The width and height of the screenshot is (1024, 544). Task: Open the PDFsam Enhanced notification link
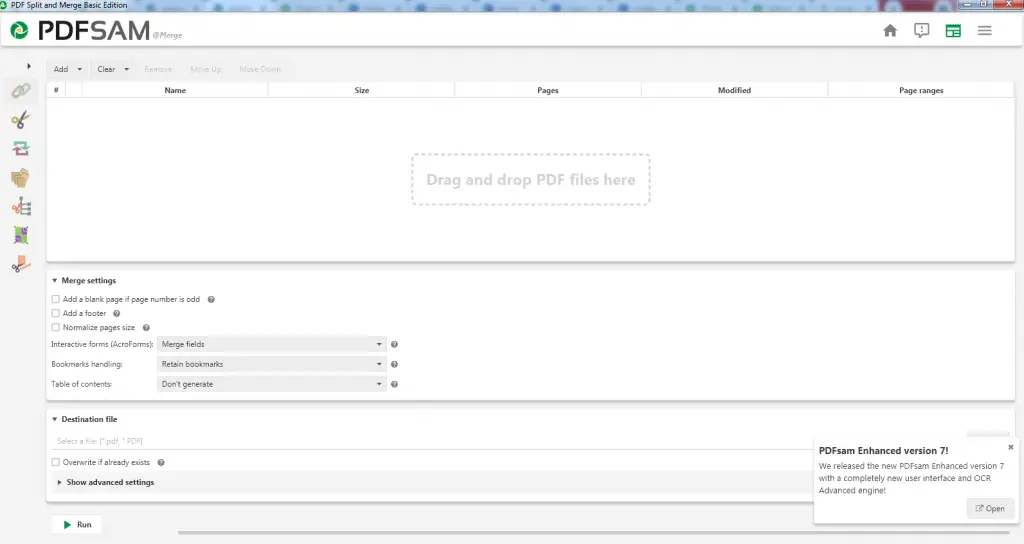[990, 509]
